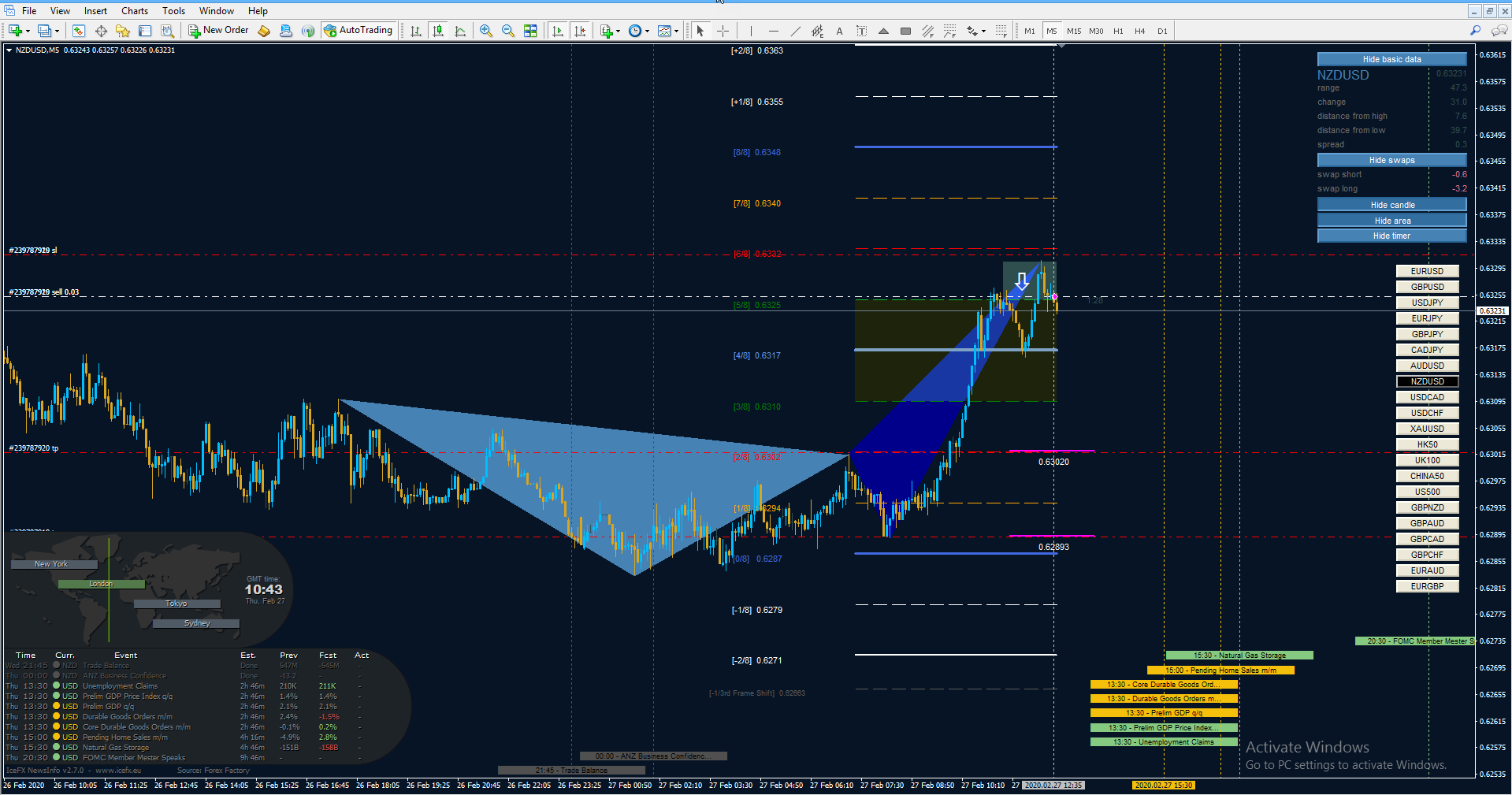Open the search magnifier in toolbar

(1475, 31)
